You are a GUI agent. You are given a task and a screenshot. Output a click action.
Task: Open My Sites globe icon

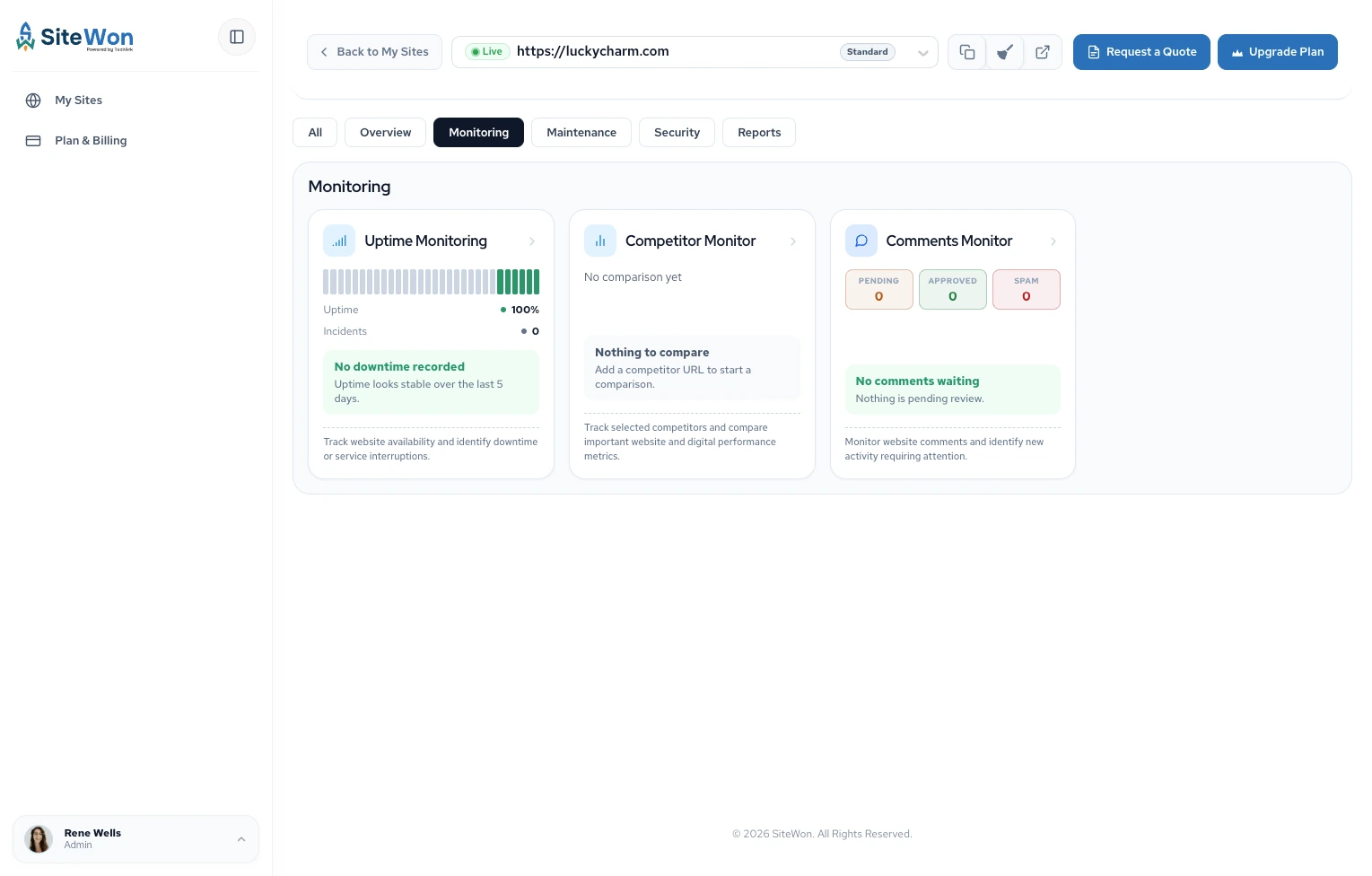[33, 101]
